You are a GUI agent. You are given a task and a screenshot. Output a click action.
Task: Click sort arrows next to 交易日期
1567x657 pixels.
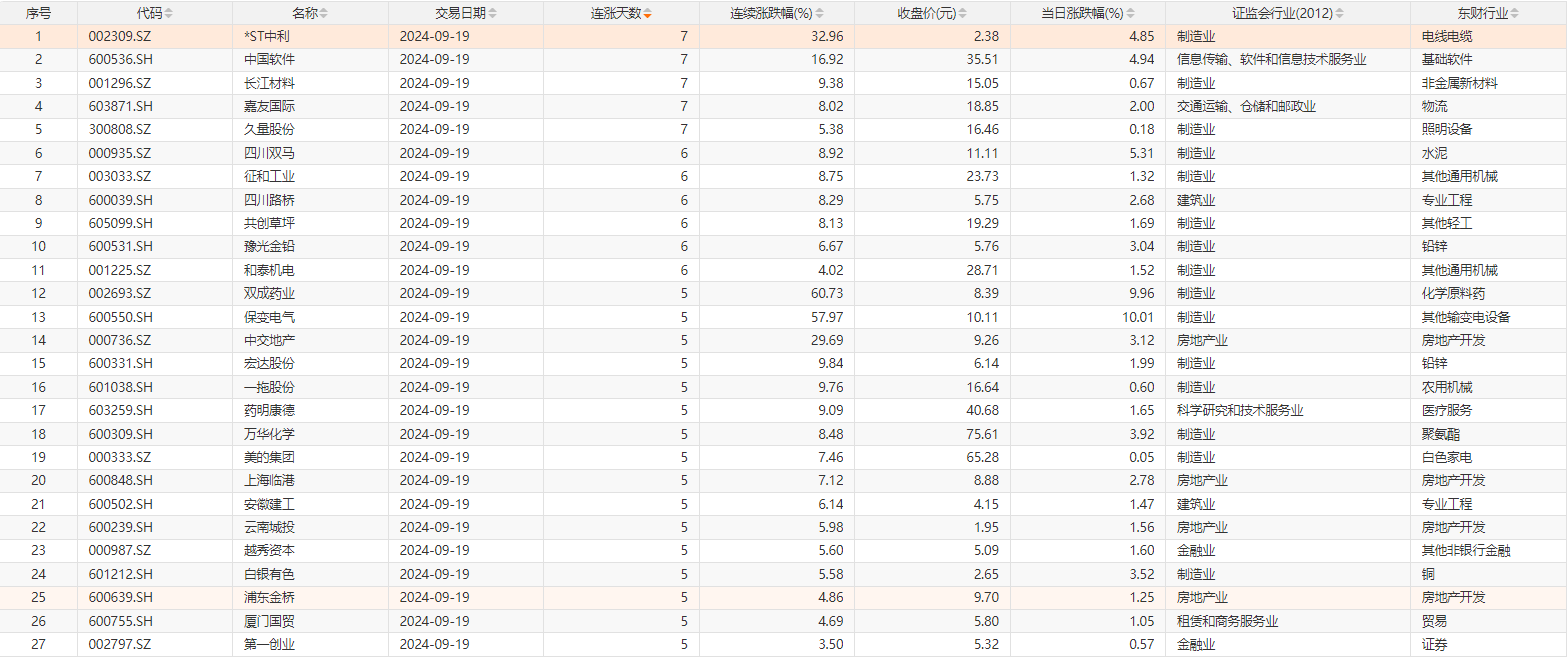coord(492,14)
